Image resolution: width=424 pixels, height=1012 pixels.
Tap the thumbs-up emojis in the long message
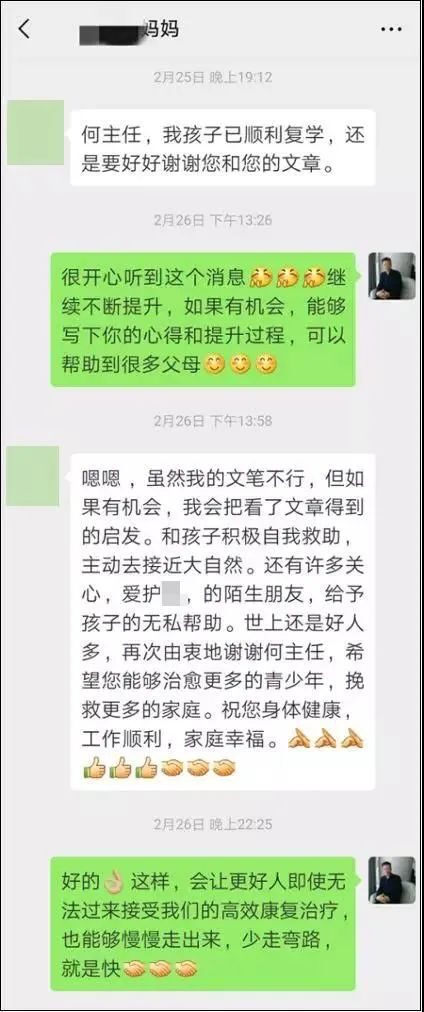point(120,768)
